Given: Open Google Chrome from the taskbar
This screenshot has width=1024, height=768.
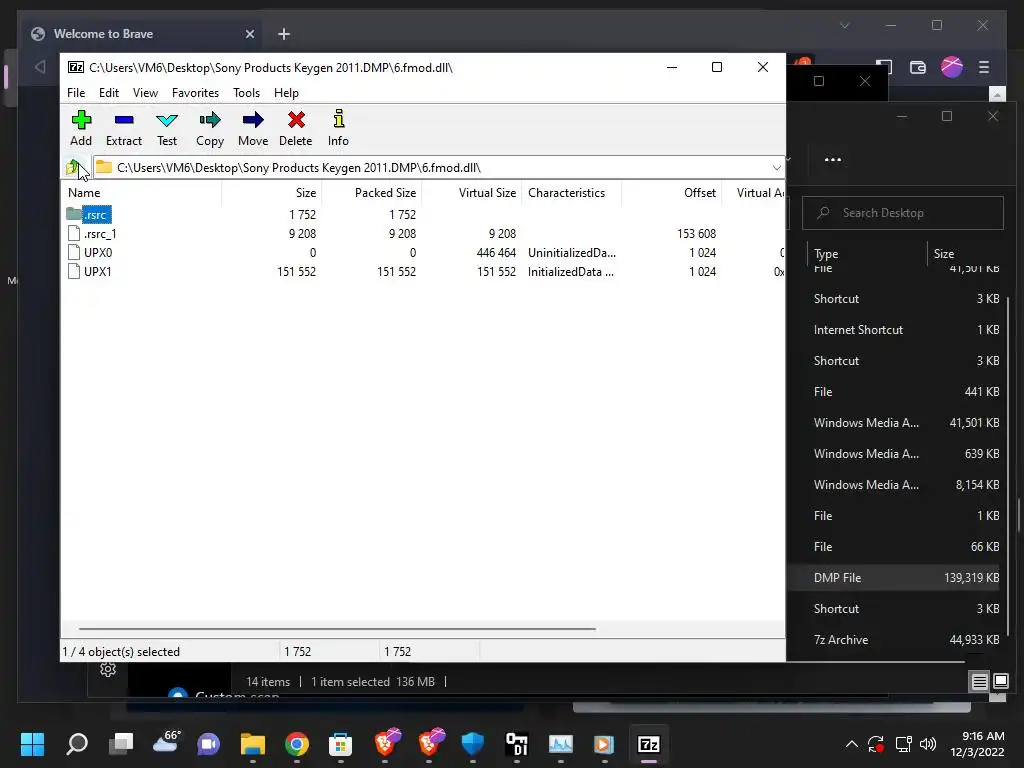Looking at the screenshot, I should coord(296,744).
